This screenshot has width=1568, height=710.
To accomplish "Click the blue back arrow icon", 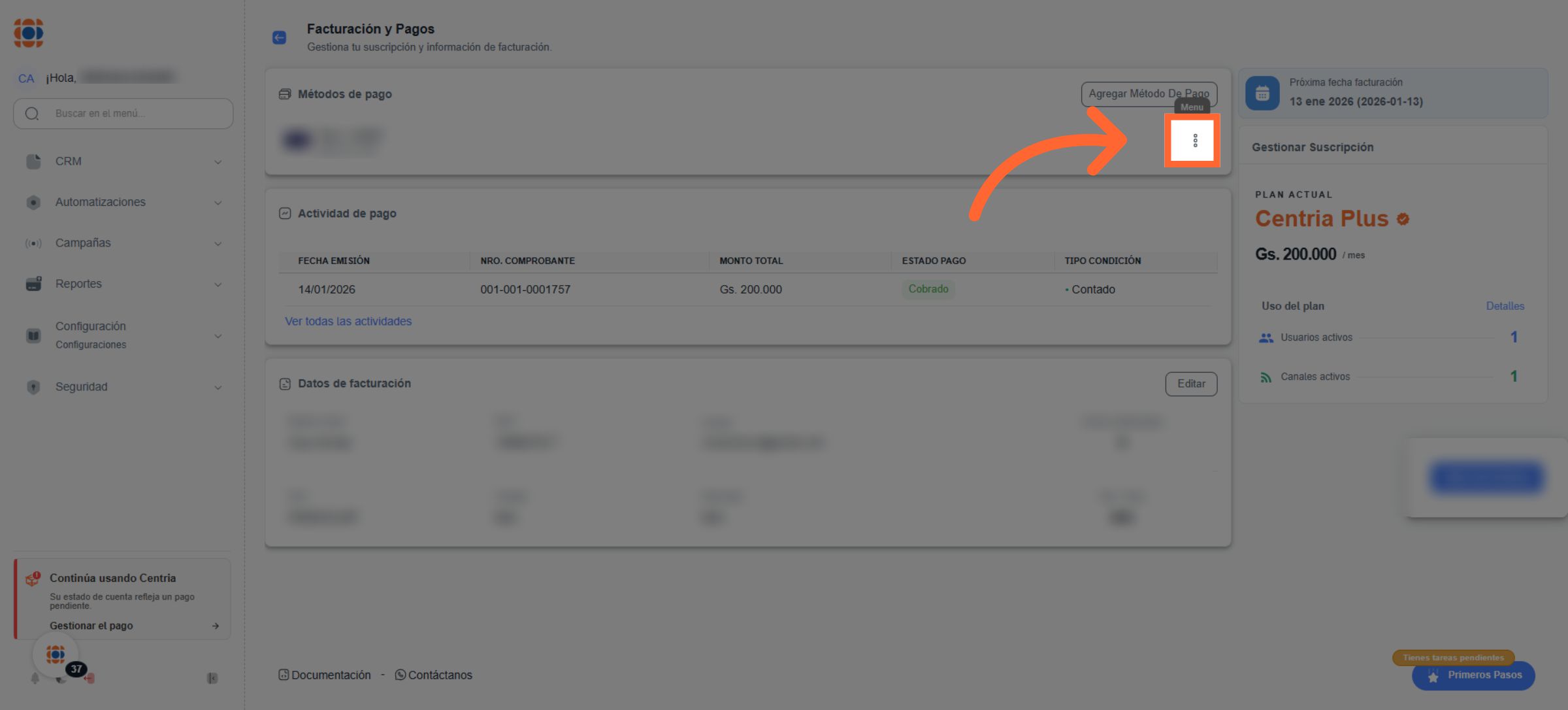I will tap(279, 38).
